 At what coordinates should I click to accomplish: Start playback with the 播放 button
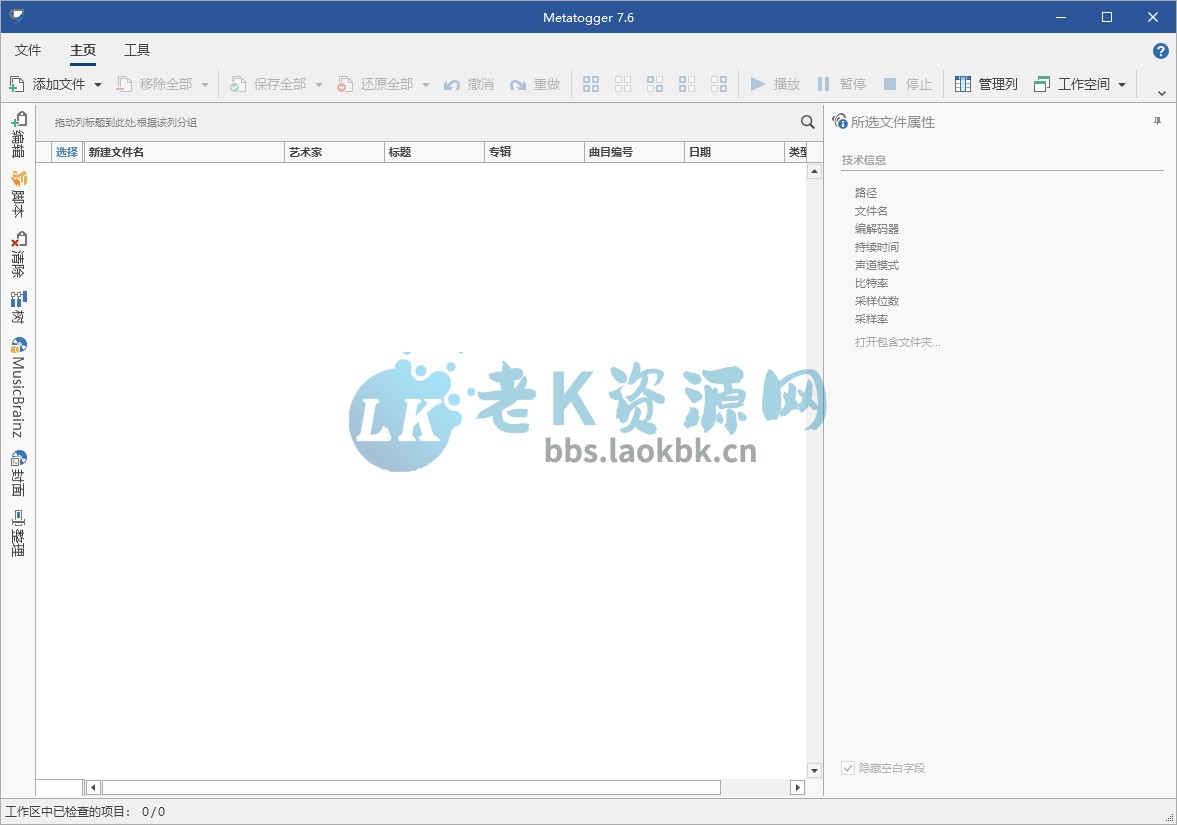tap(775, 84)
